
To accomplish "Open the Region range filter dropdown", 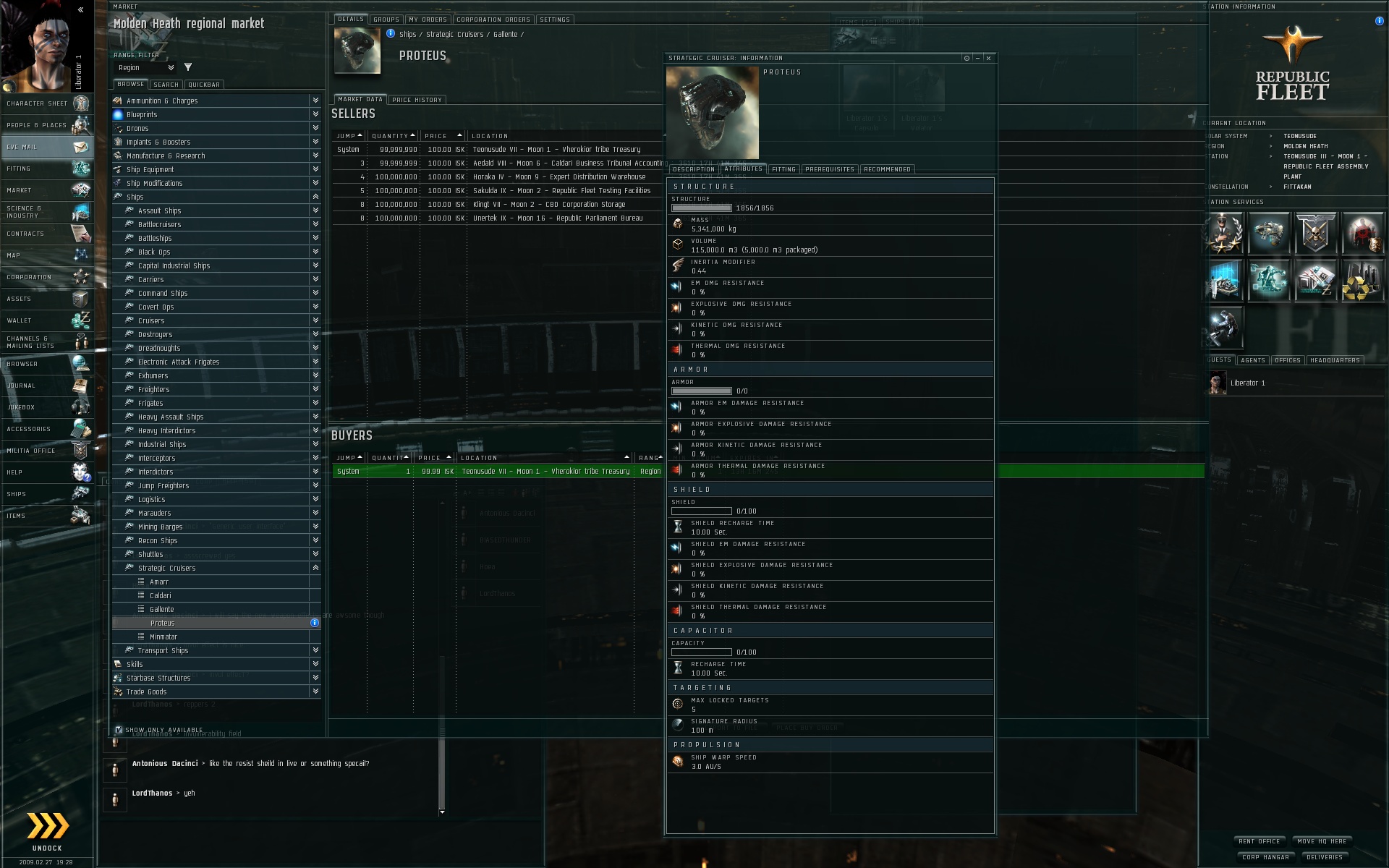I will tap(146, 67).
